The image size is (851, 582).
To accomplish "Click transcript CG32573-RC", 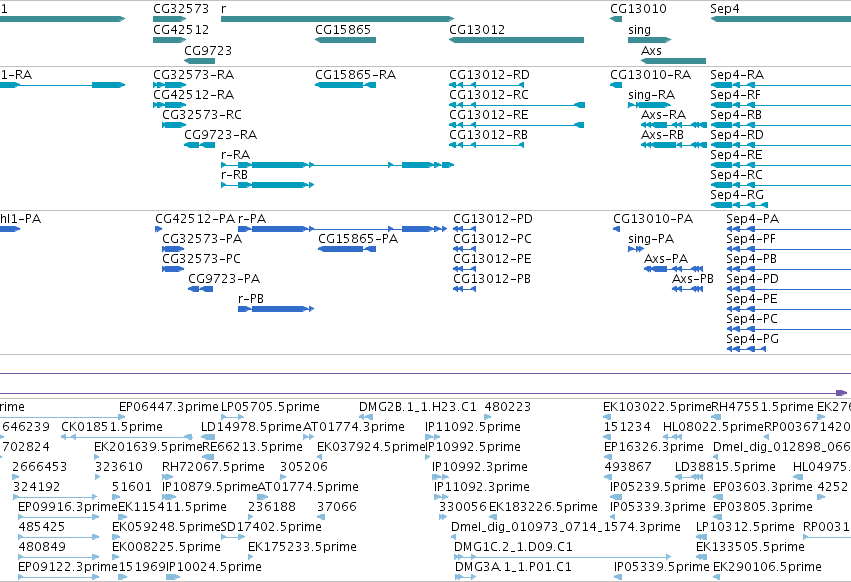I will [202, 115].
